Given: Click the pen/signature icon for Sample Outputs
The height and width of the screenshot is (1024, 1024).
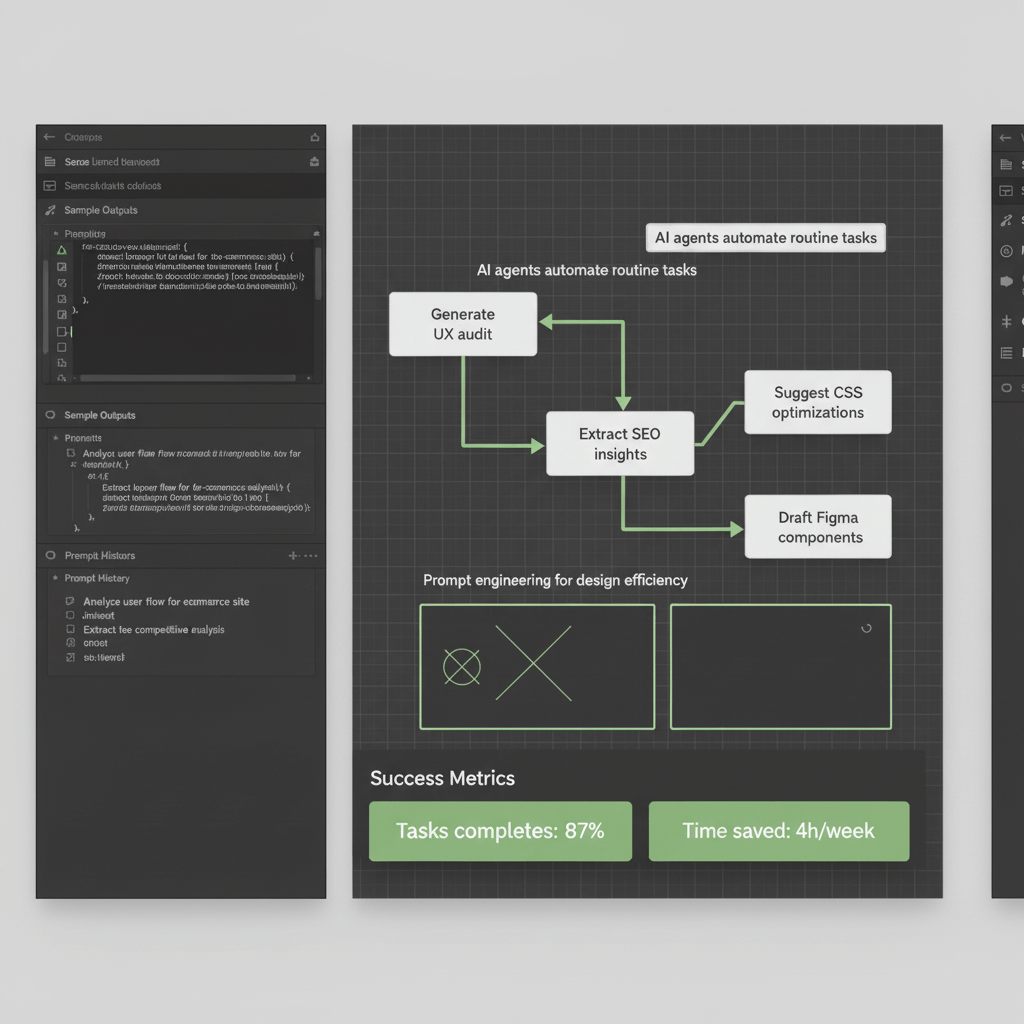Looking at the screenshot, I should (49, 210).
